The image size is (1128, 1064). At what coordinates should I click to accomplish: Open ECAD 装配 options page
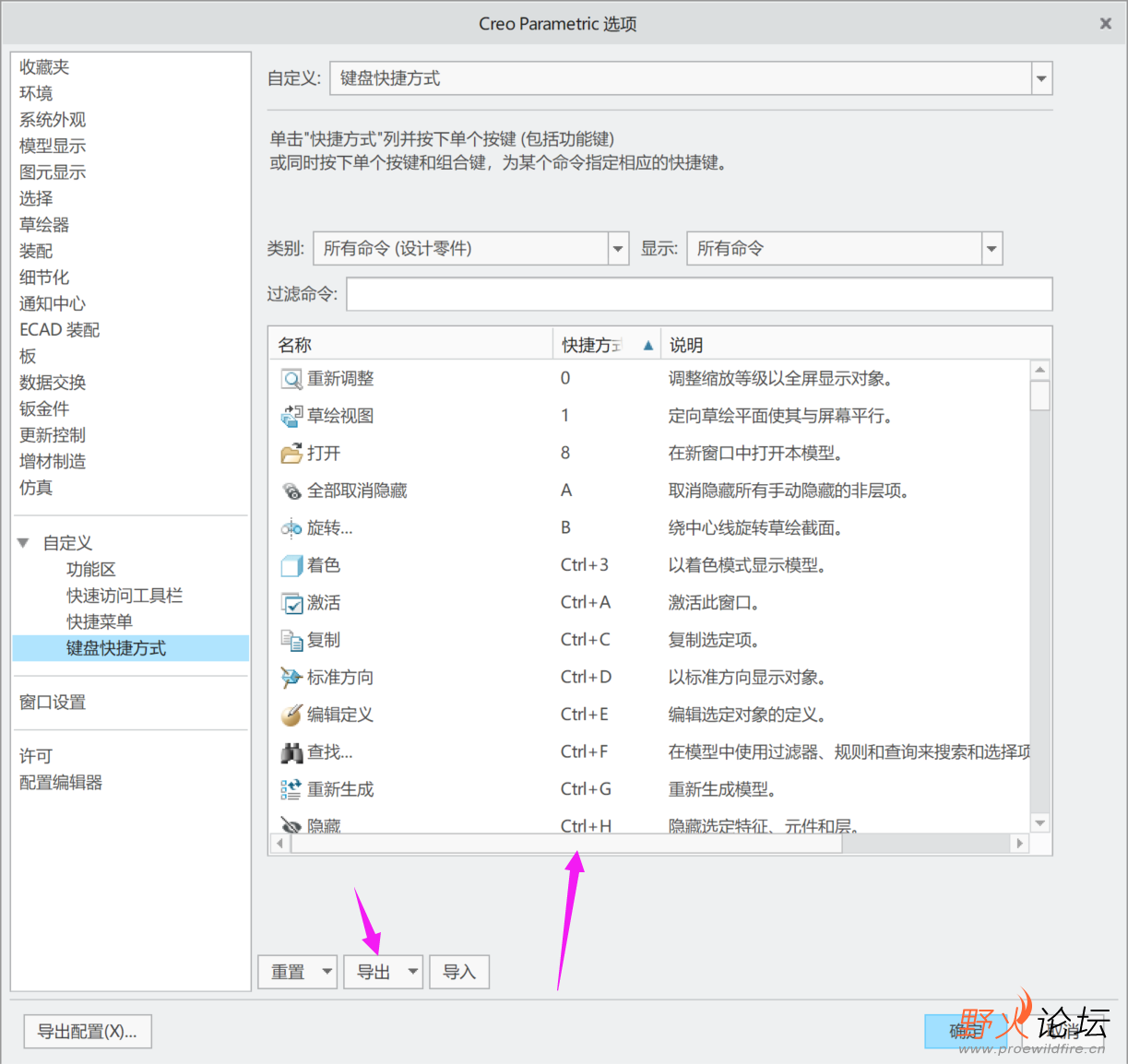coord(60,330)
